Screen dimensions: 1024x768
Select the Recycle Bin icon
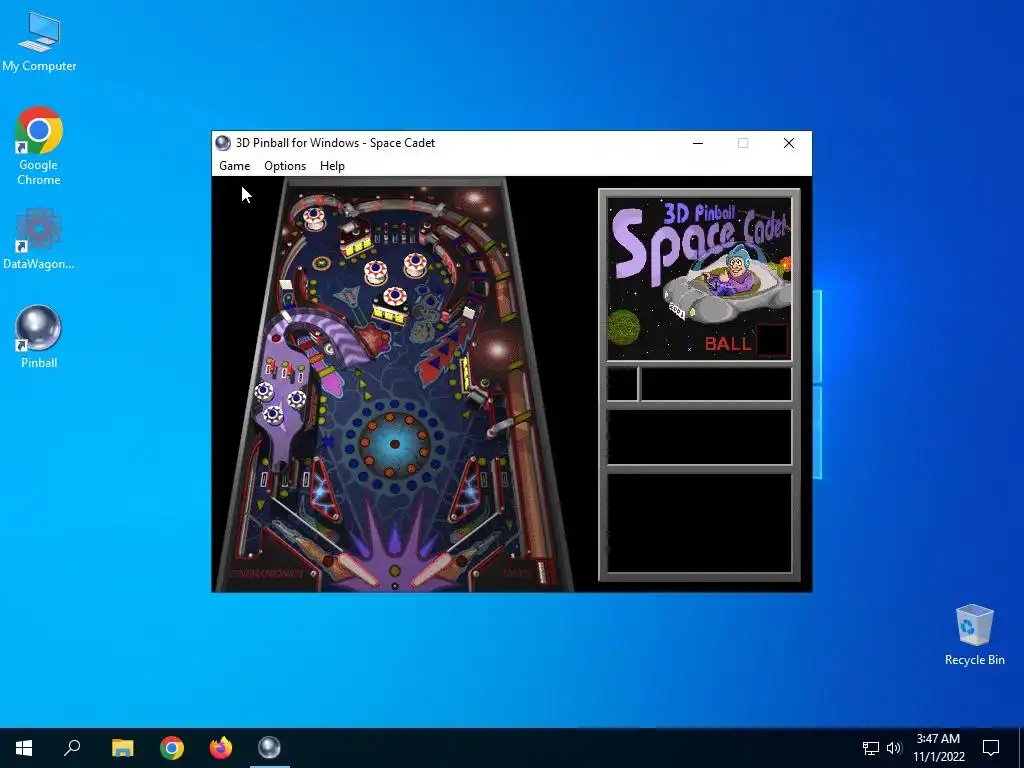point(974,635)
